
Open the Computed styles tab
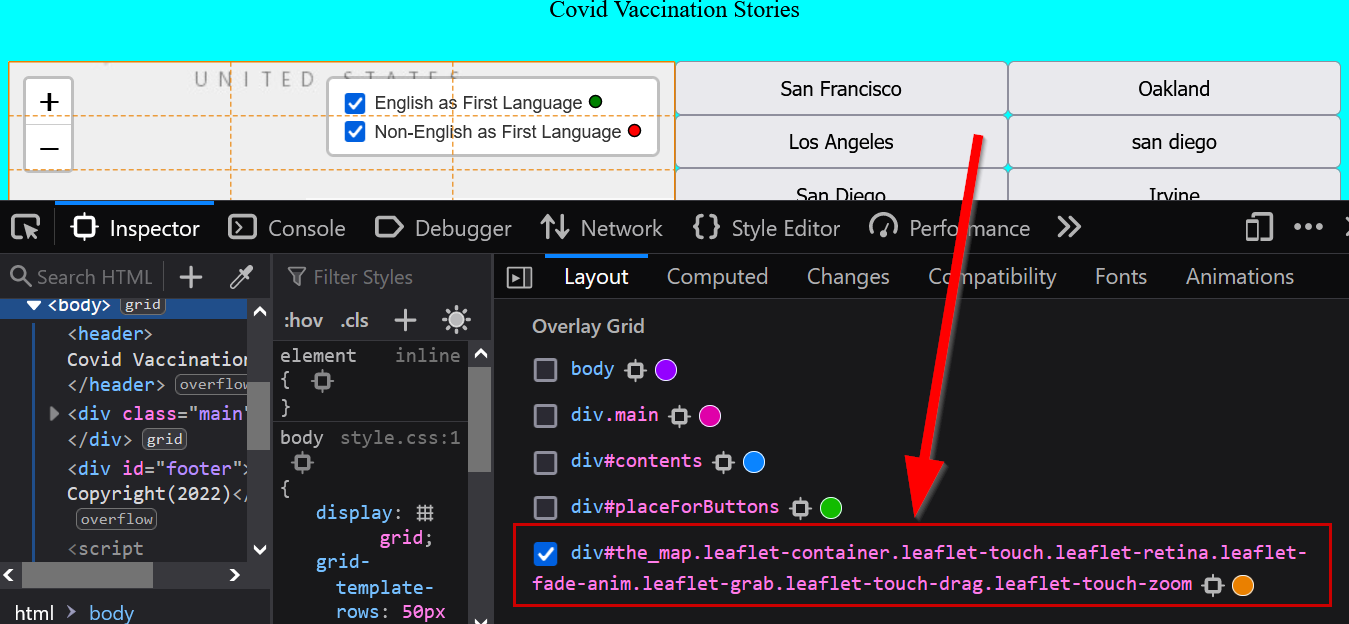point(717,277)
